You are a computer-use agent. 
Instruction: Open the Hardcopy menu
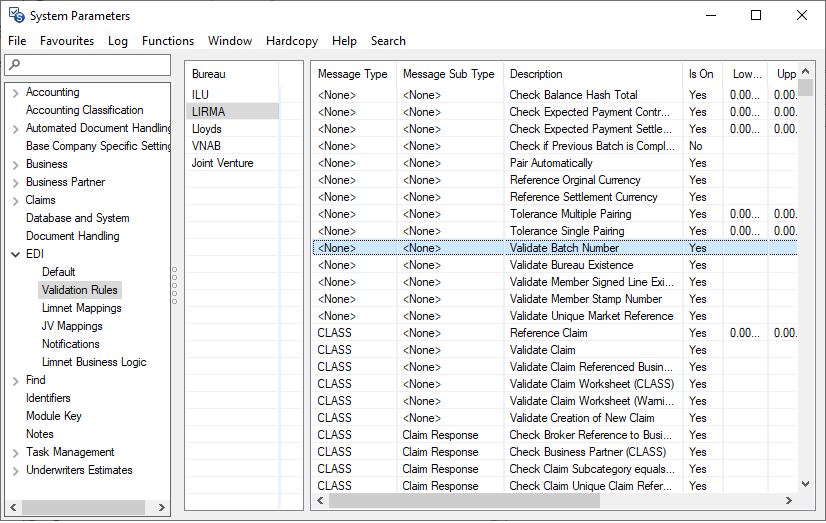[x=293, y=41]
